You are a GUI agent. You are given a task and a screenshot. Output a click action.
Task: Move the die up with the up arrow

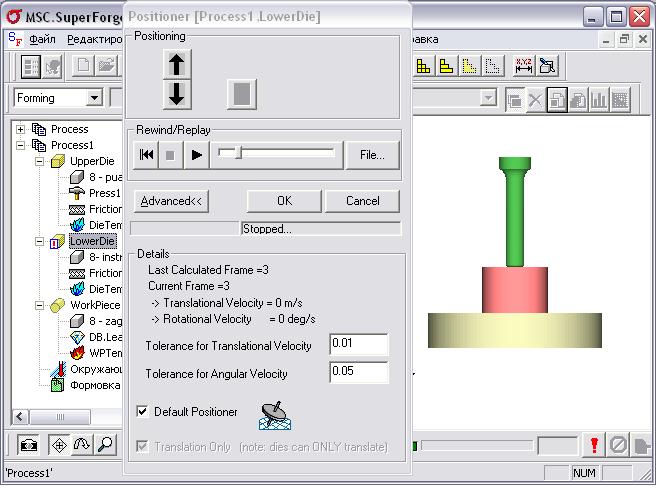pyautogui.click(x=177, y=64)
